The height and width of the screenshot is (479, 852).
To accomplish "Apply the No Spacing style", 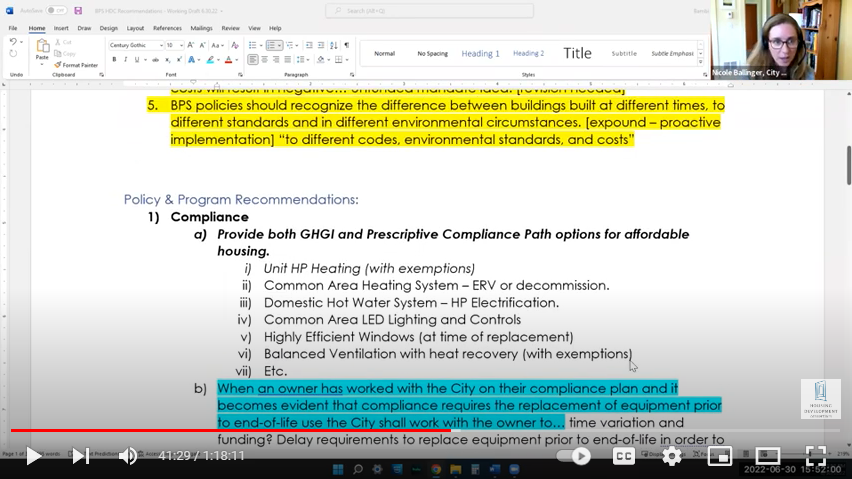I will tap(433, 53).
